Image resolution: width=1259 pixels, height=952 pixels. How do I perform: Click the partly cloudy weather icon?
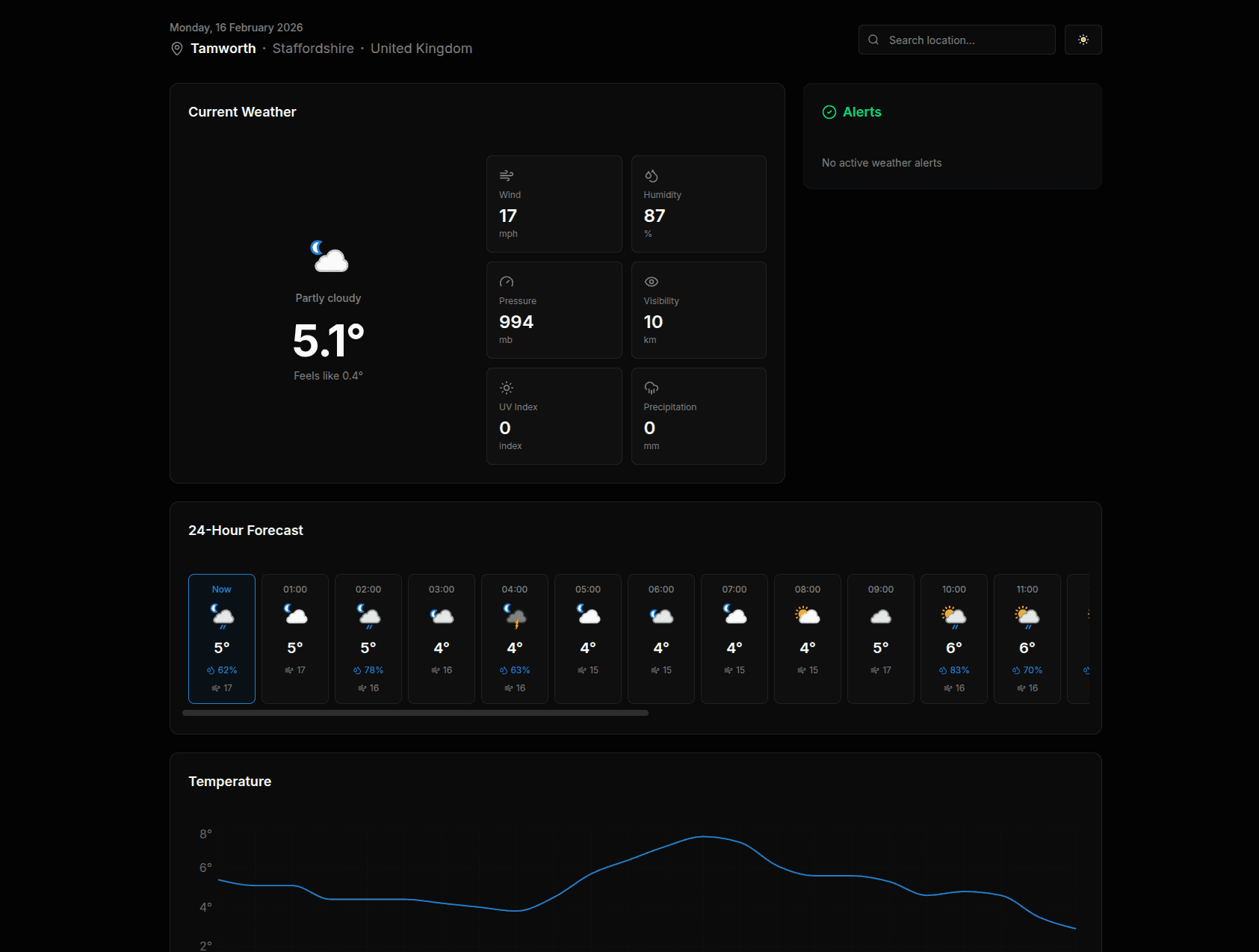point(328,257)
